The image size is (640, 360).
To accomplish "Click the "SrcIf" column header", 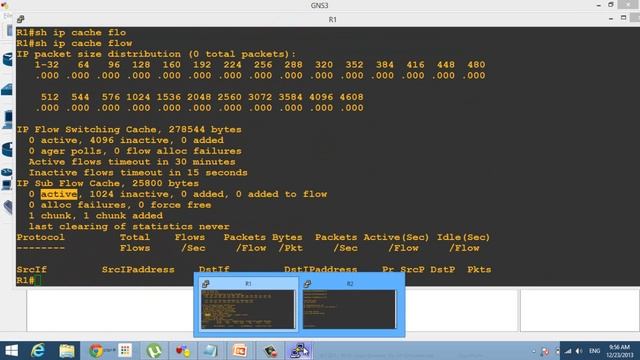I will [x=31, y=270].
